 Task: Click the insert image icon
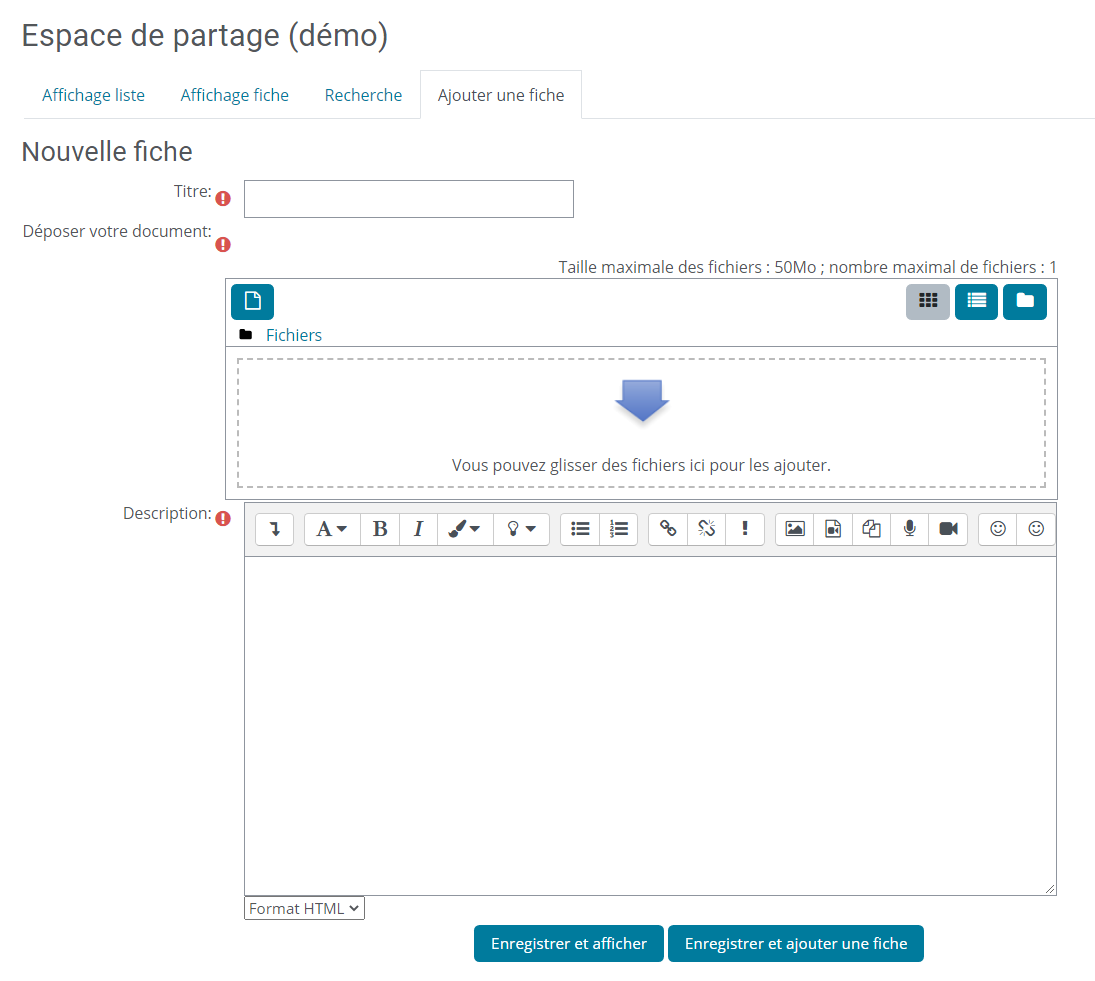795,529
